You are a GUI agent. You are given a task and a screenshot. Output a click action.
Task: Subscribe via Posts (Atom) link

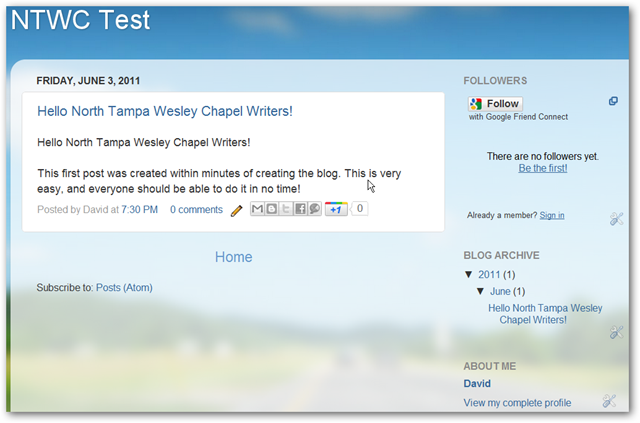click(124, 287)
